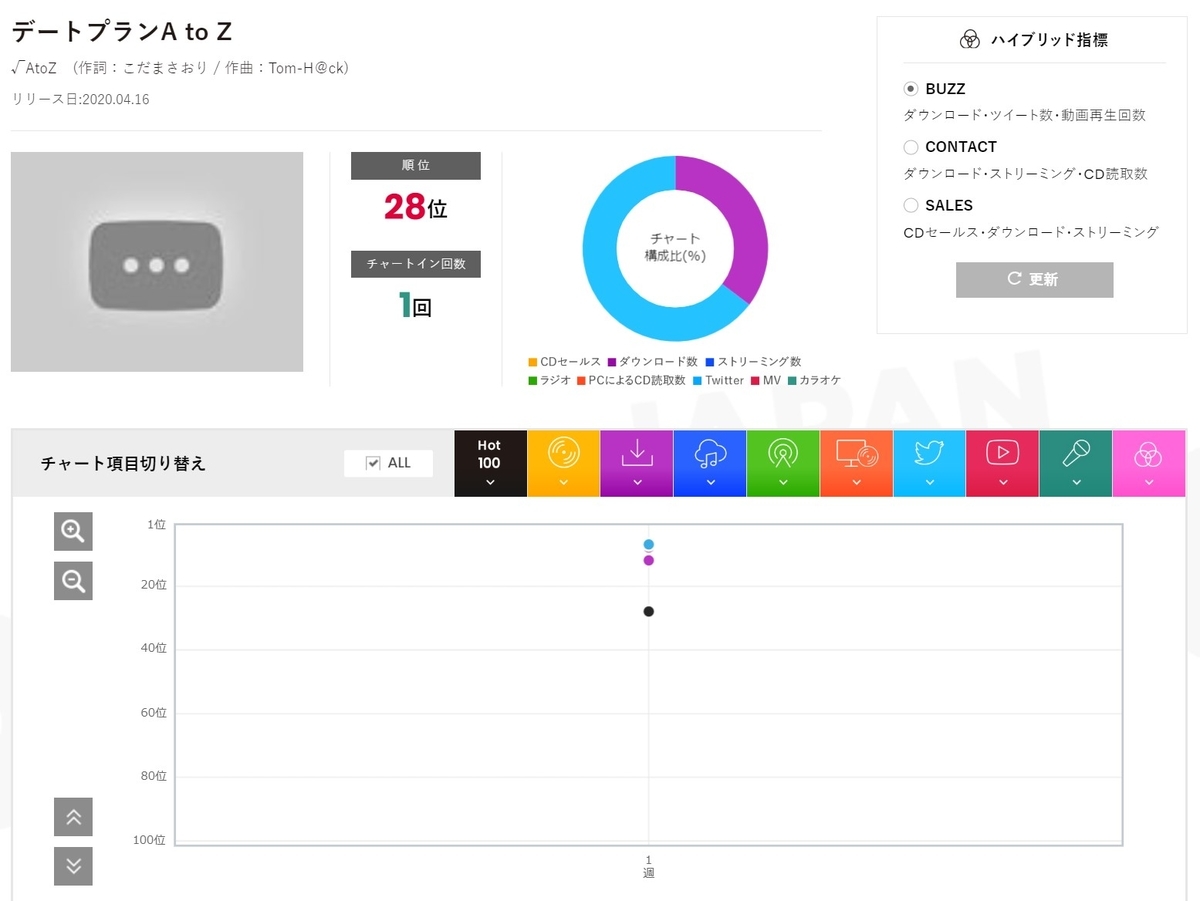The width and height of the screenshot is (1200, 901).
Task: Toggle the Twitter bird icon tab
Action: pos(929,463)
